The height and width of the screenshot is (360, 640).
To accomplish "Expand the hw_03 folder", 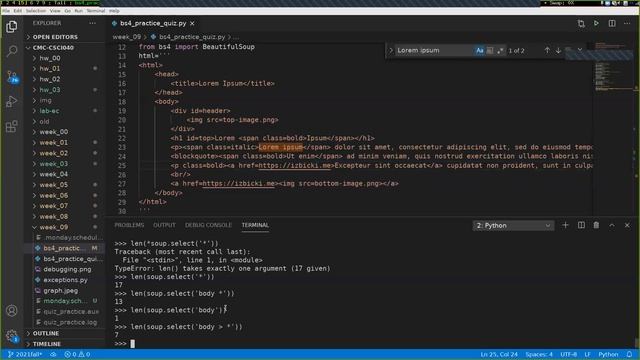I will 50,89.
